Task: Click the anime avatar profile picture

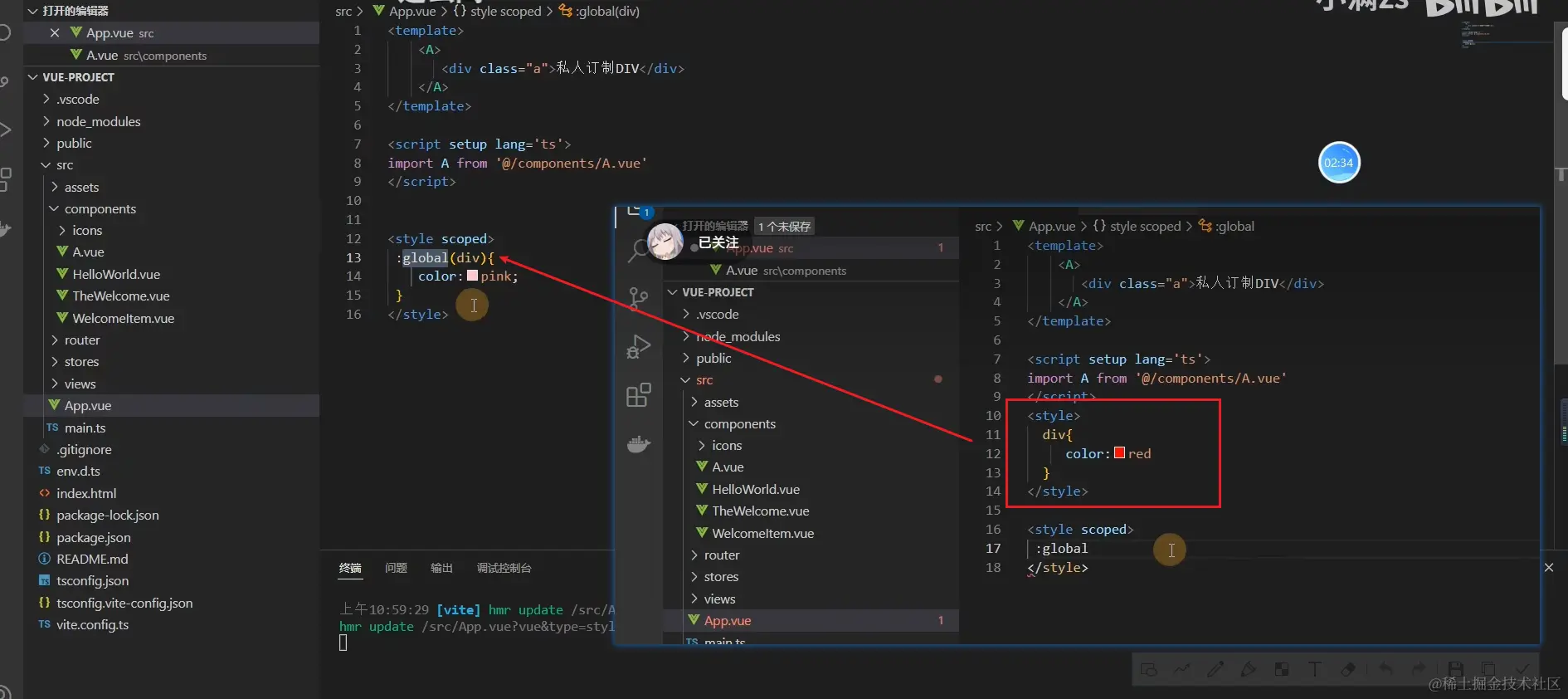Action: (665, 242)
